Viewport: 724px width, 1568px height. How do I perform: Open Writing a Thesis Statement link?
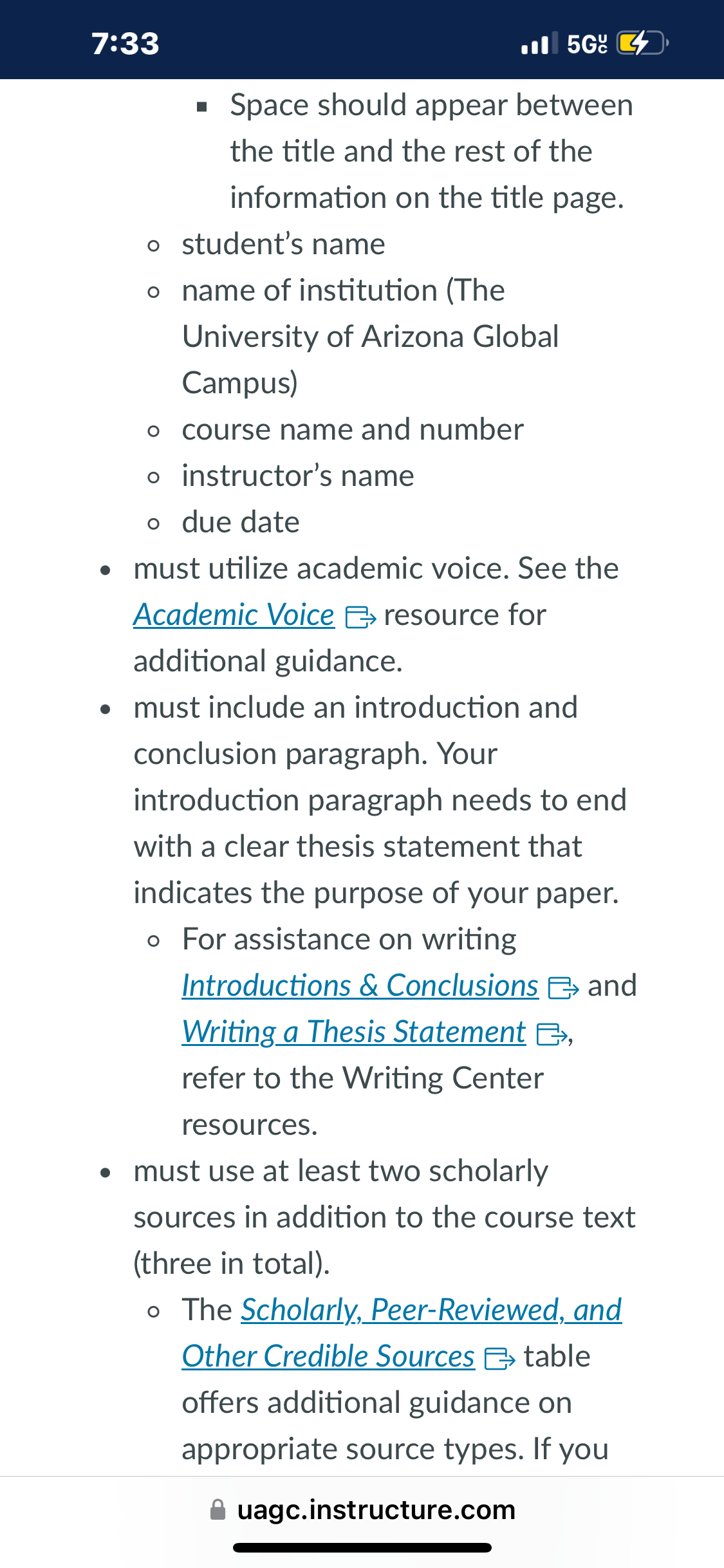pyautogui.click(x=354, y=1032)
